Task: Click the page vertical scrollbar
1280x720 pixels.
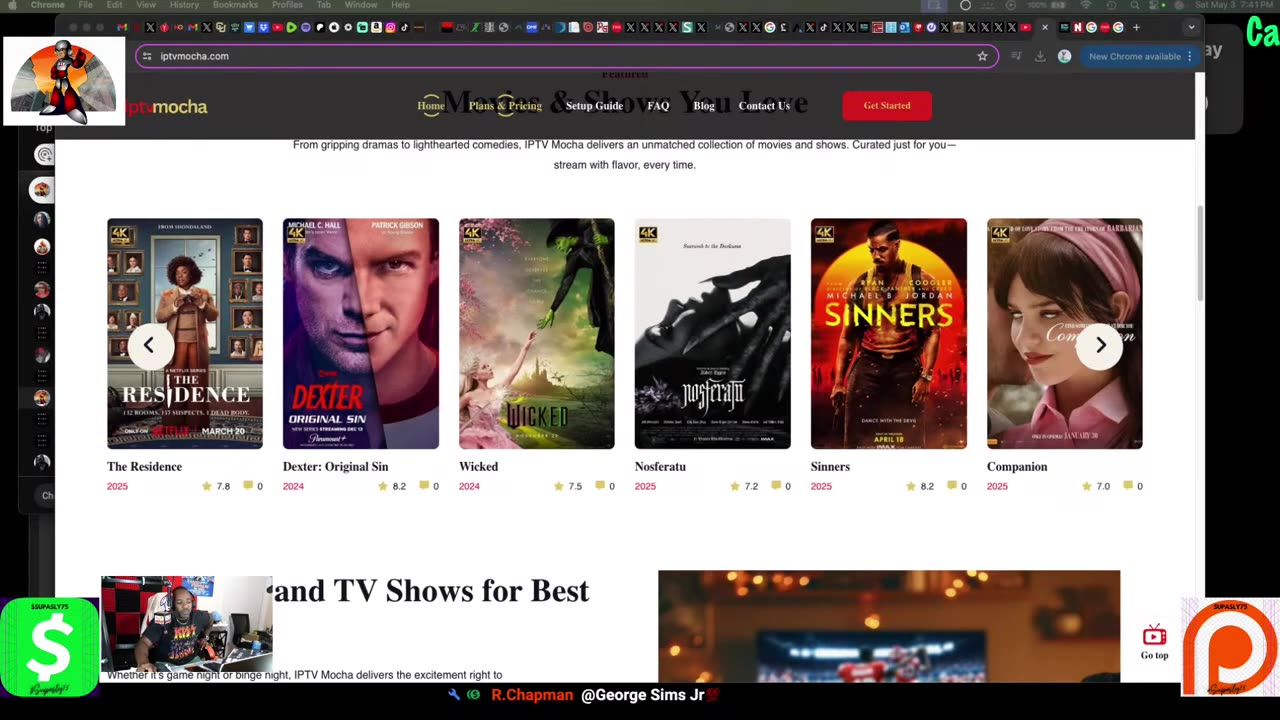Action: (1200, 255)
